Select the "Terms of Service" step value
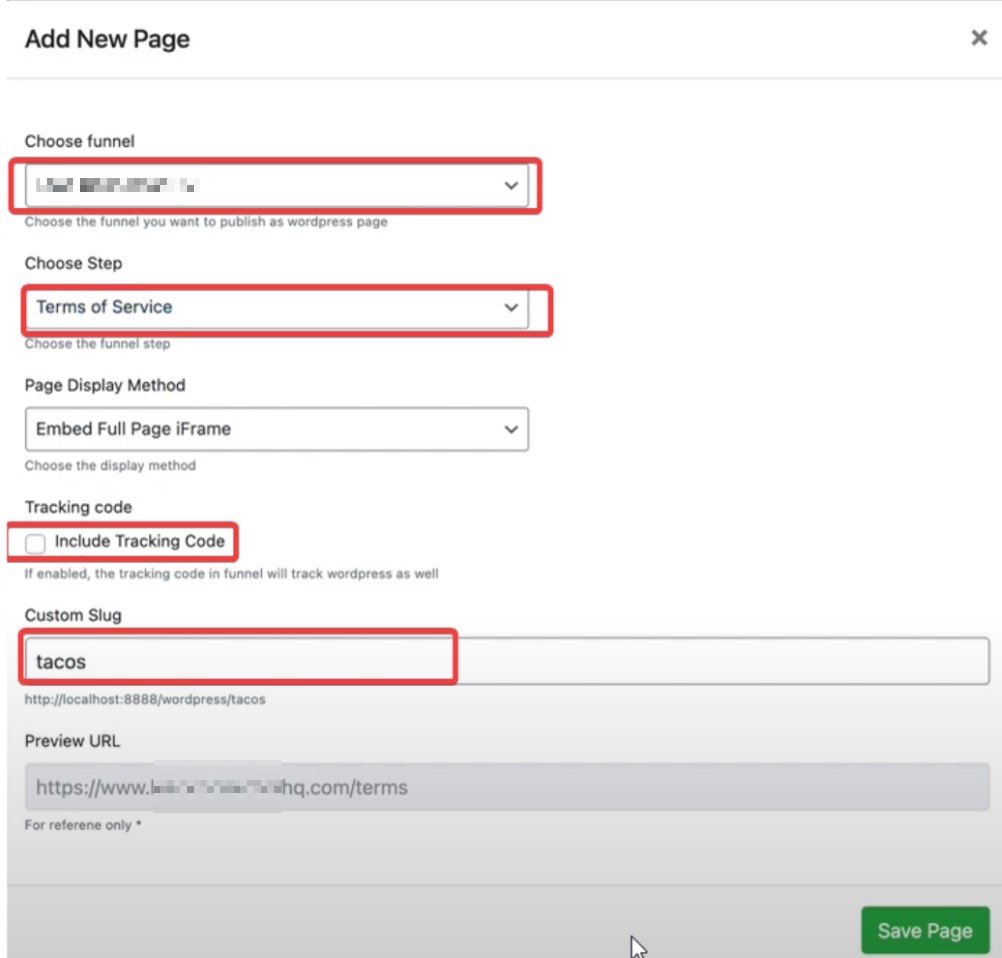 pyautogui.click(x=104, y=307)
